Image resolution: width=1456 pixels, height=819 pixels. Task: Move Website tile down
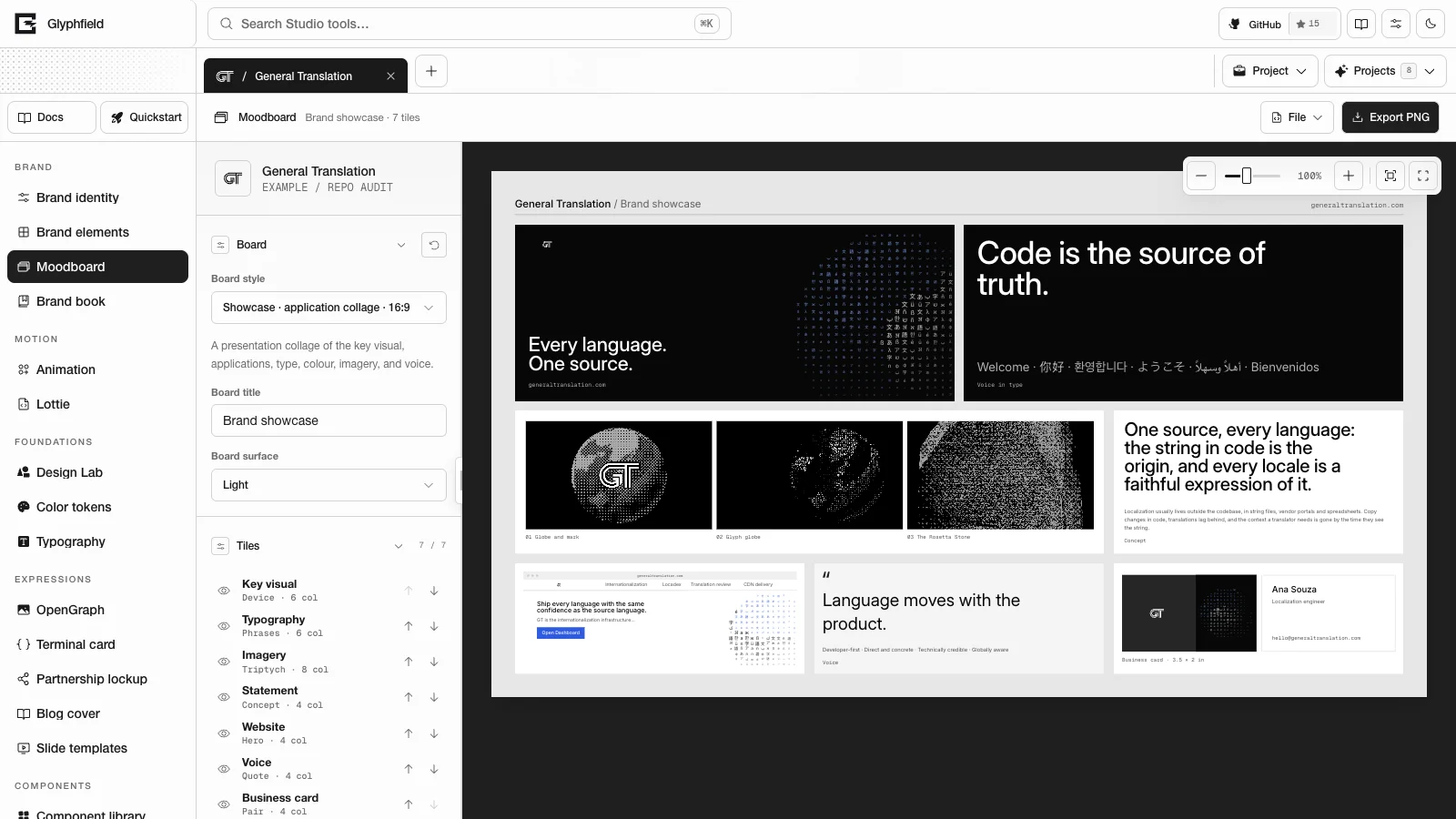[434, 733]
